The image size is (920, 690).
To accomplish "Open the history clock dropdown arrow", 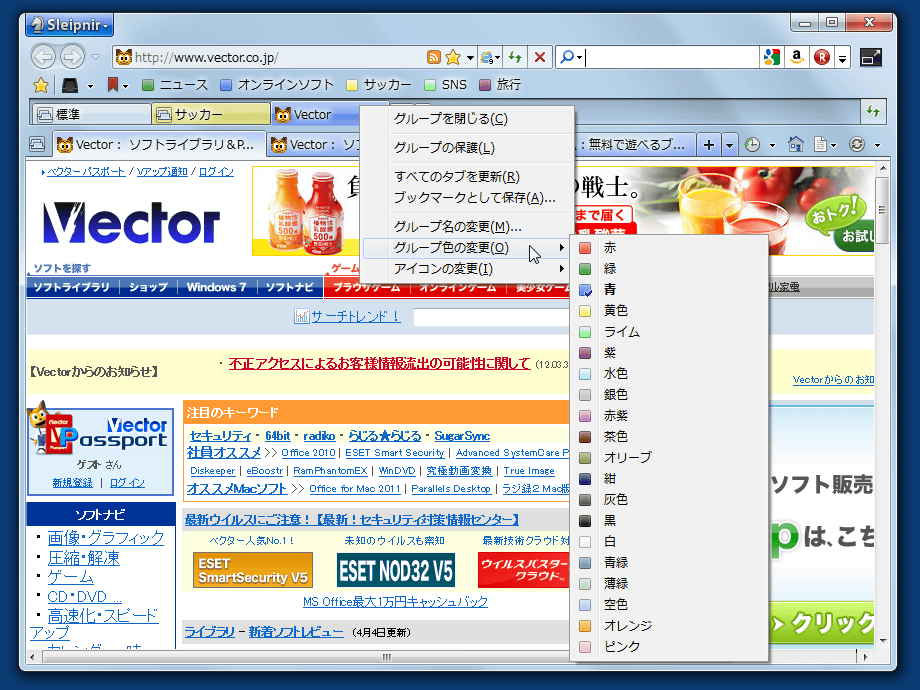I will 772,145.
